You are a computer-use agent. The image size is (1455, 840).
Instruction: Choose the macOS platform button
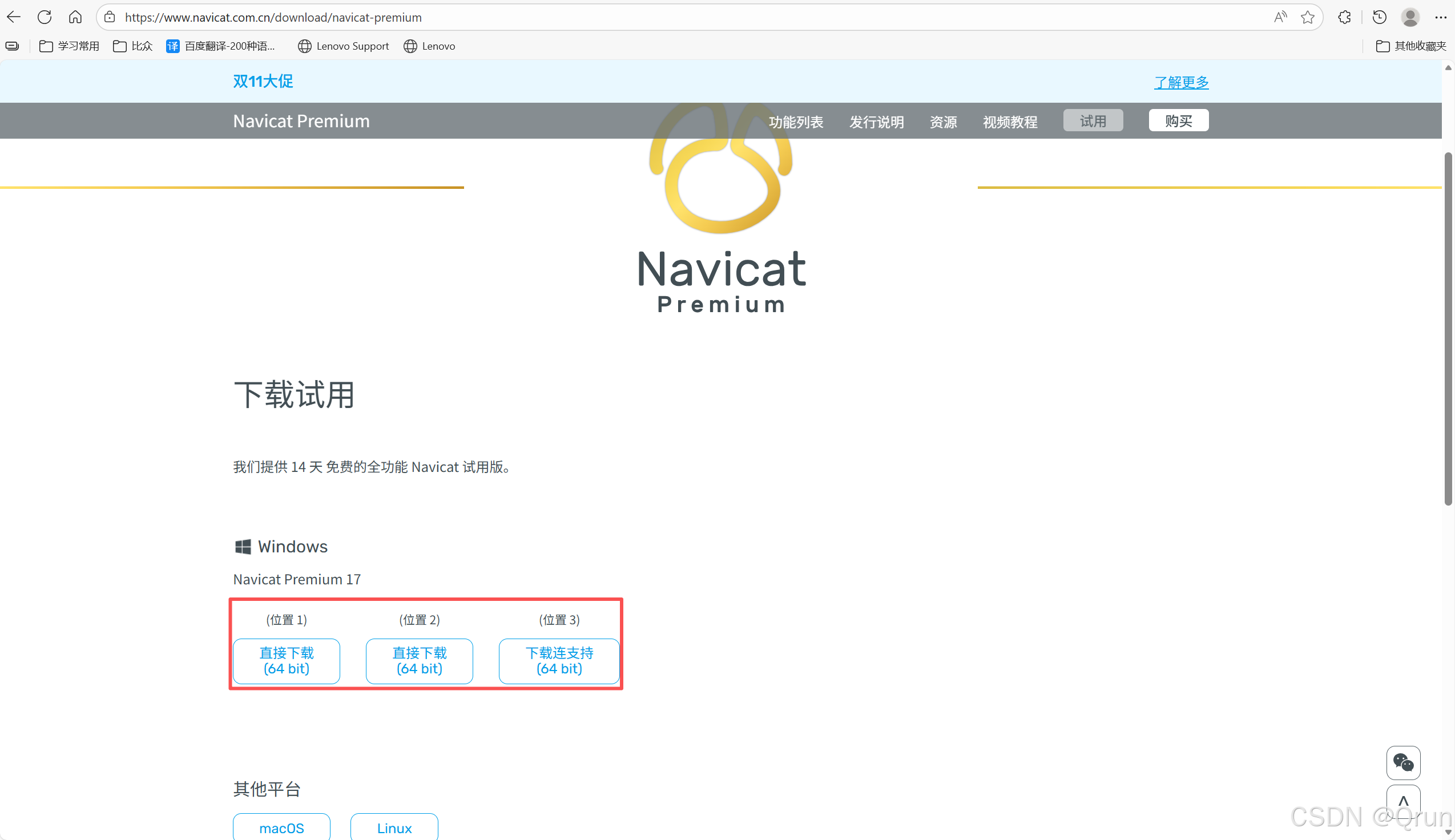point(281,827)
